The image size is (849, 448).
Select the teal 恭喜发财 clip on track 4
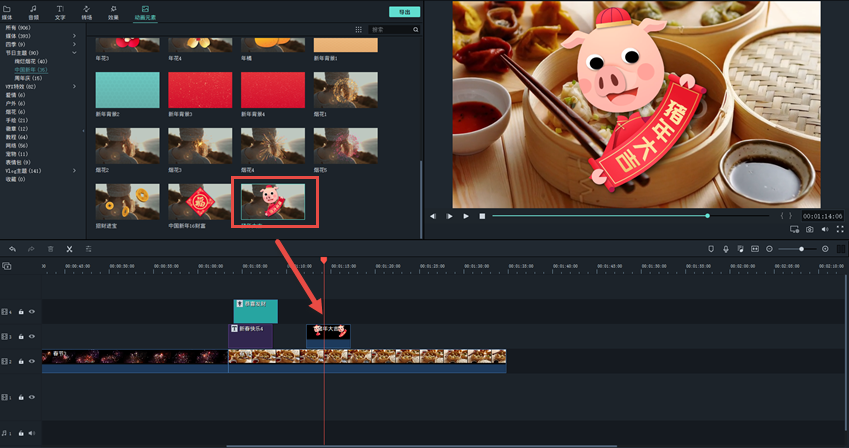click(256, 311)
